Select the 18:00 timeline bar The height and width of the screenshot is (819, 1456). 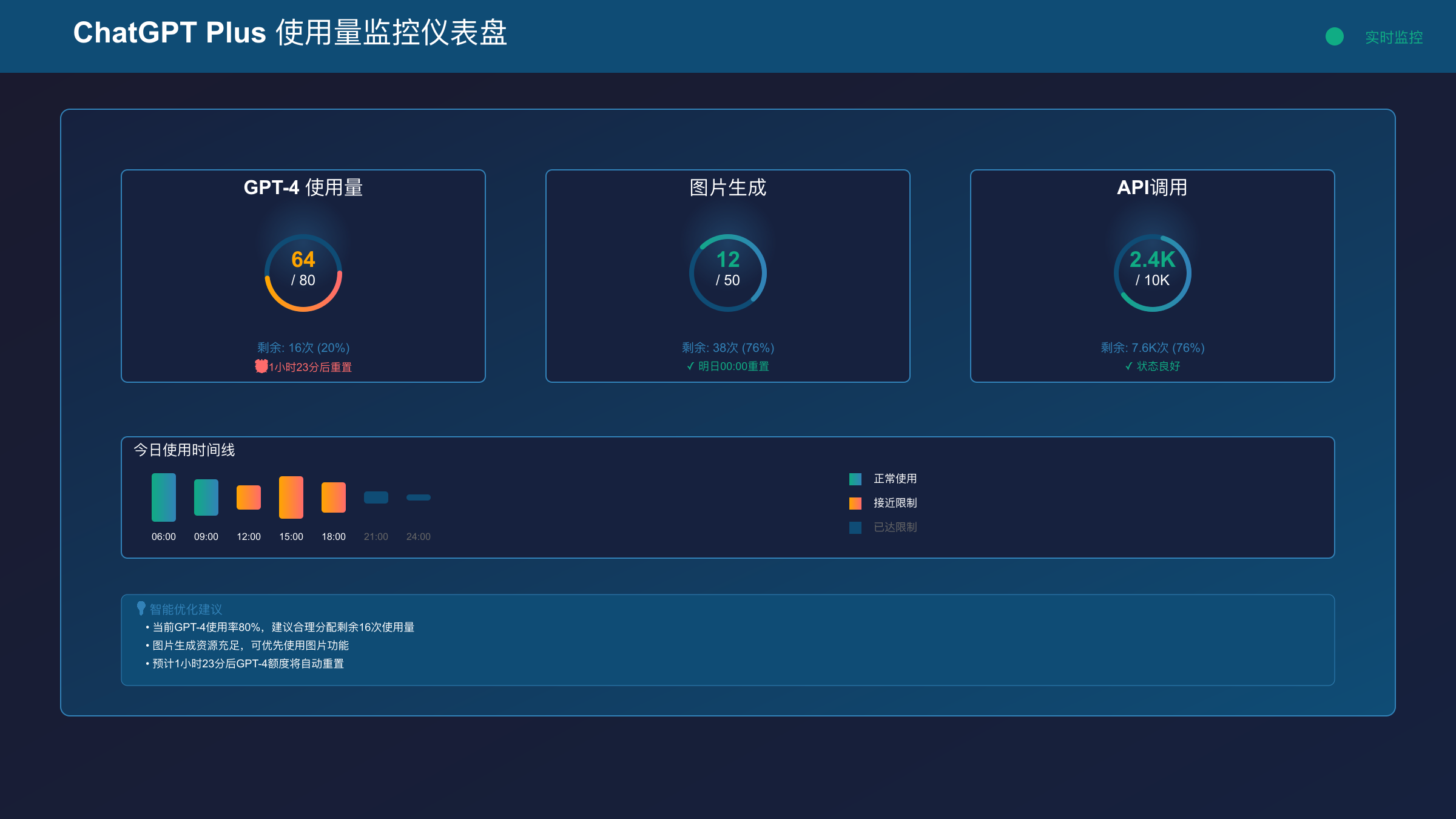click(x=334, y=497)
